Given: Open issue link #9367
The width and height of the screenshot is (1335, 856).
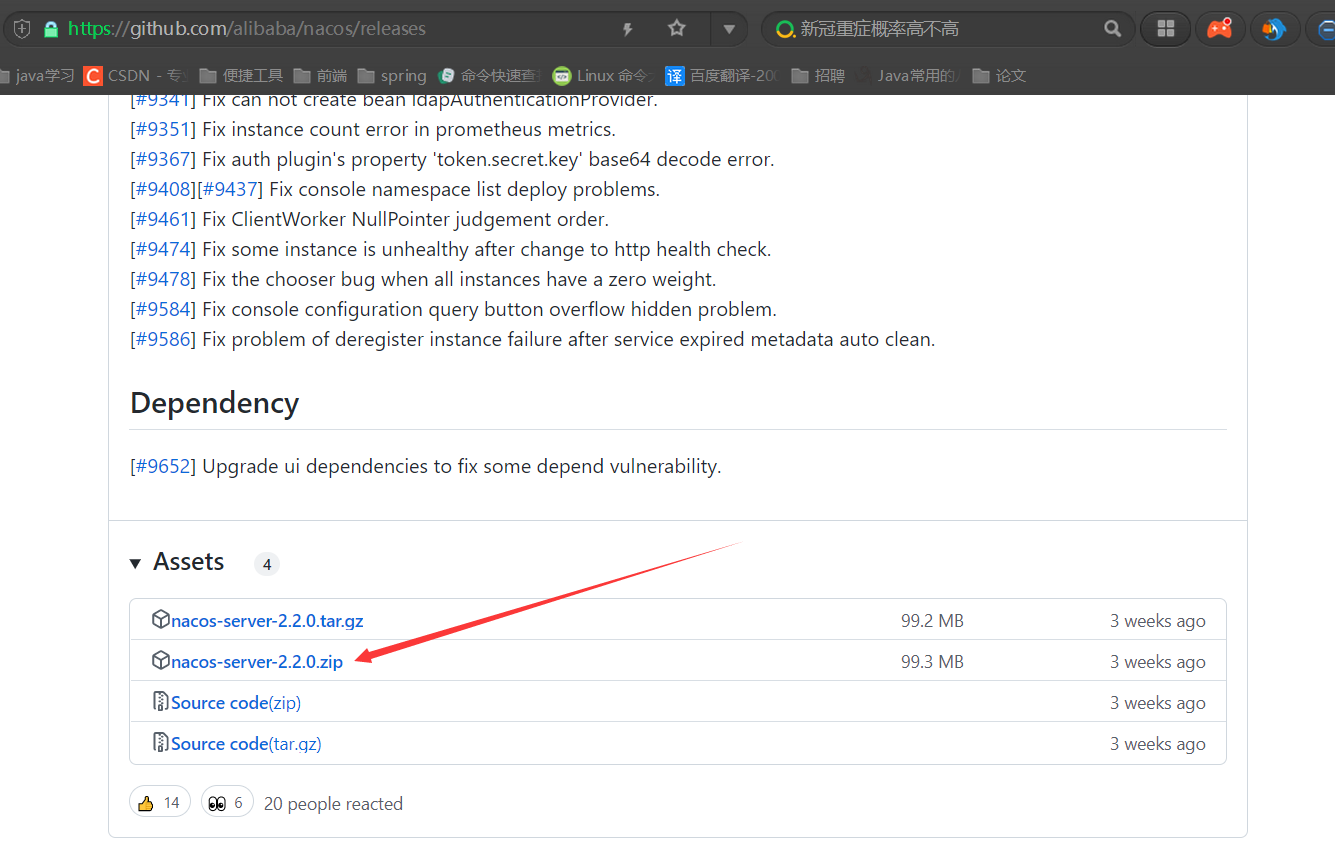Looking at the screenshot, I should pyautogui.click(x=163, y=159).
